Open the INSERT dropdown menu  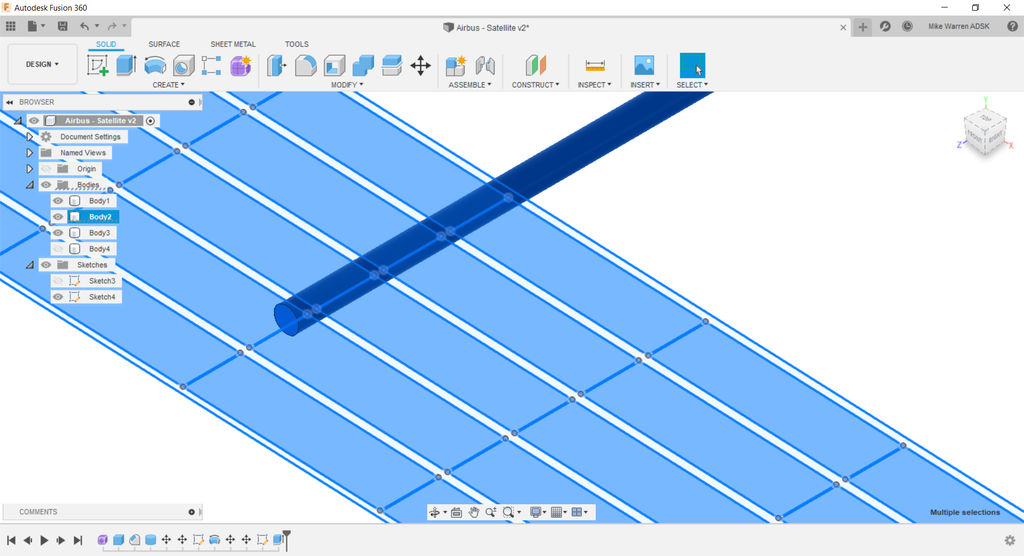645,85
